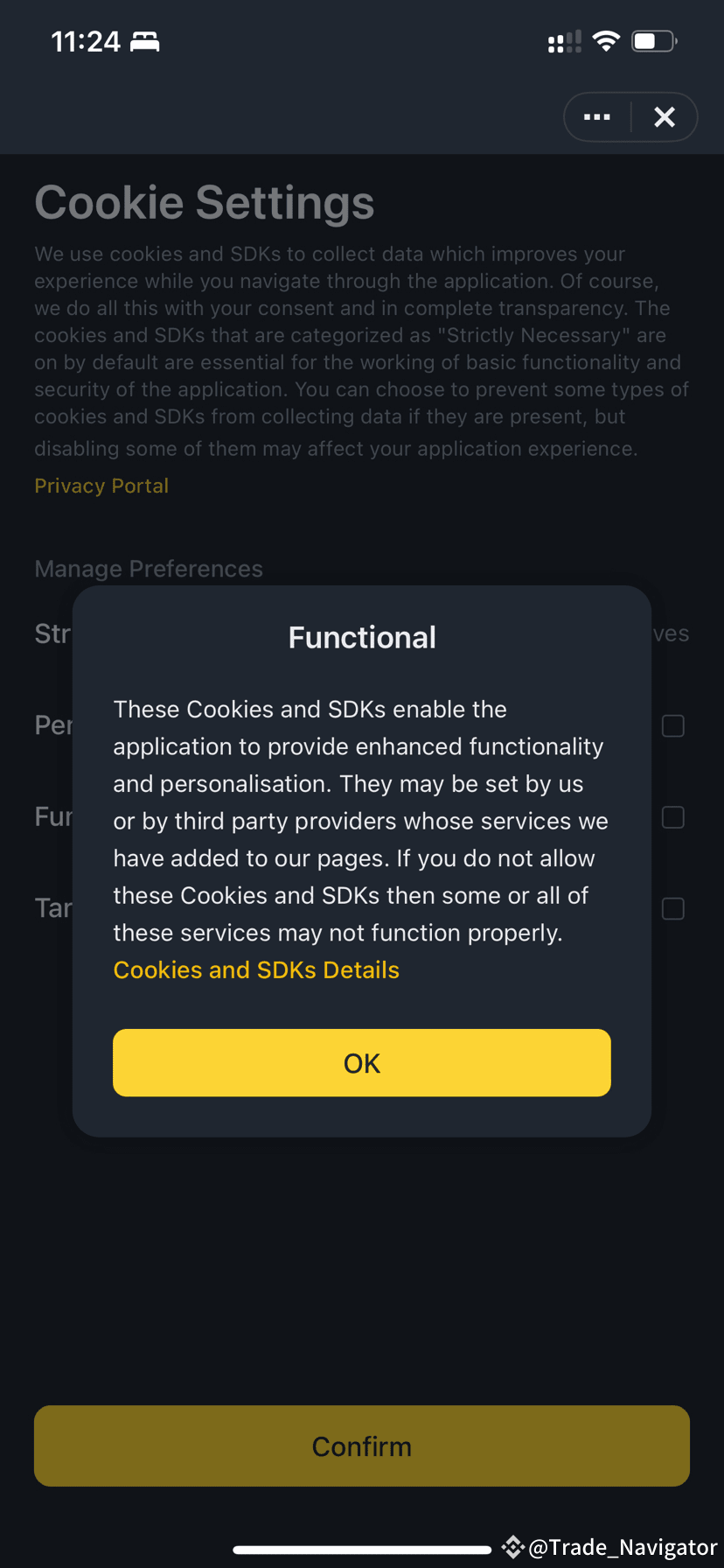Toggle the Performance cookies checkbox
Viewport: 724px width, 1568px height.
pyautogui.click(x=673, y=726)
